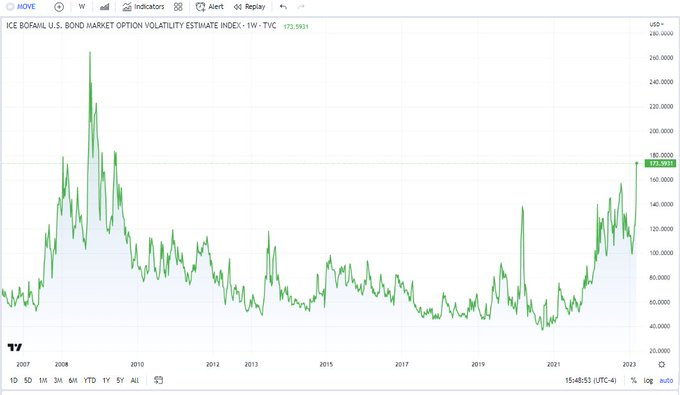
Task: Create an Alert
Action: coord(210,7)
